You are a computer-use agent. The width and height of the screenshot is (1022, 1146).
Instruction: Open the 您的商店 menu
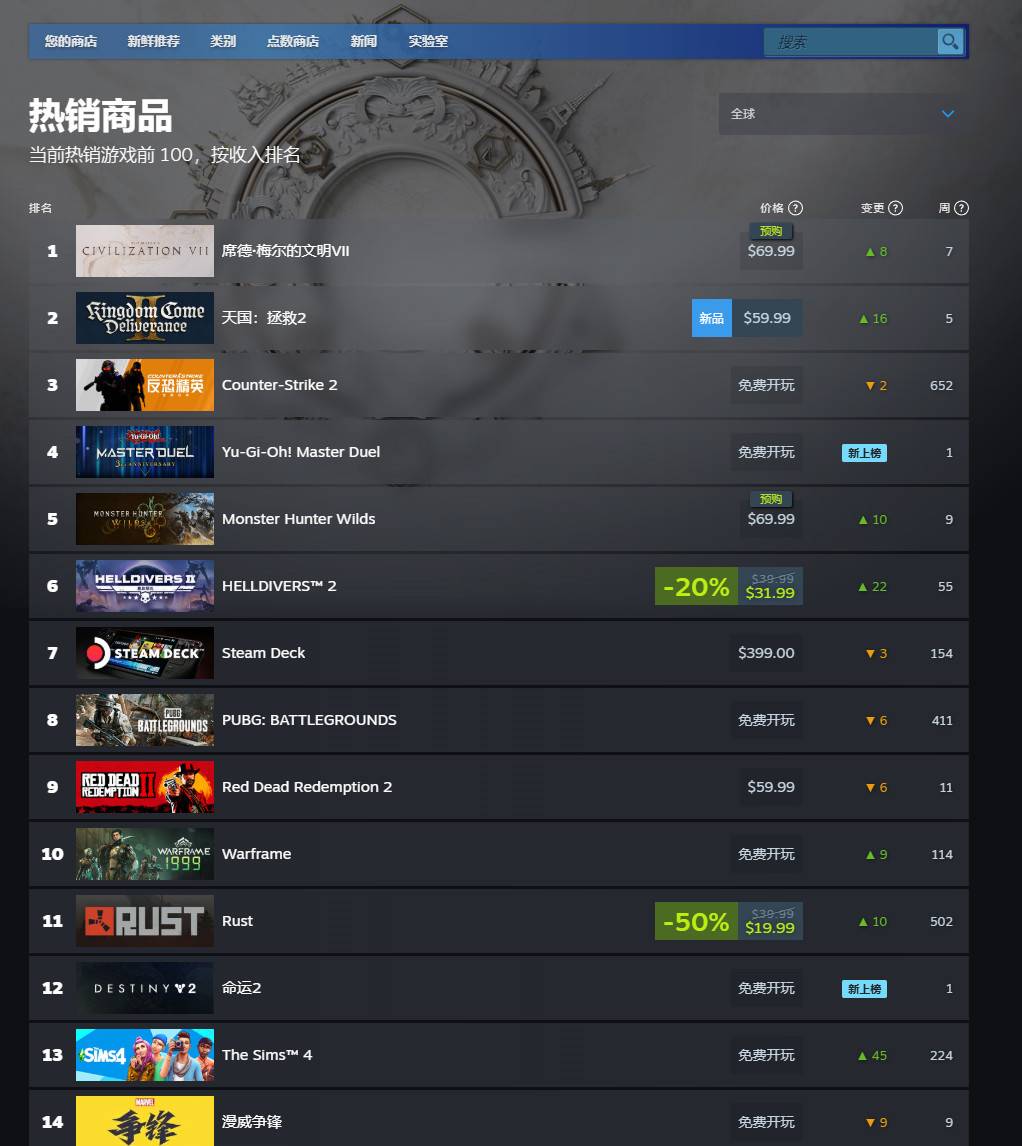[x=71, y=42]
